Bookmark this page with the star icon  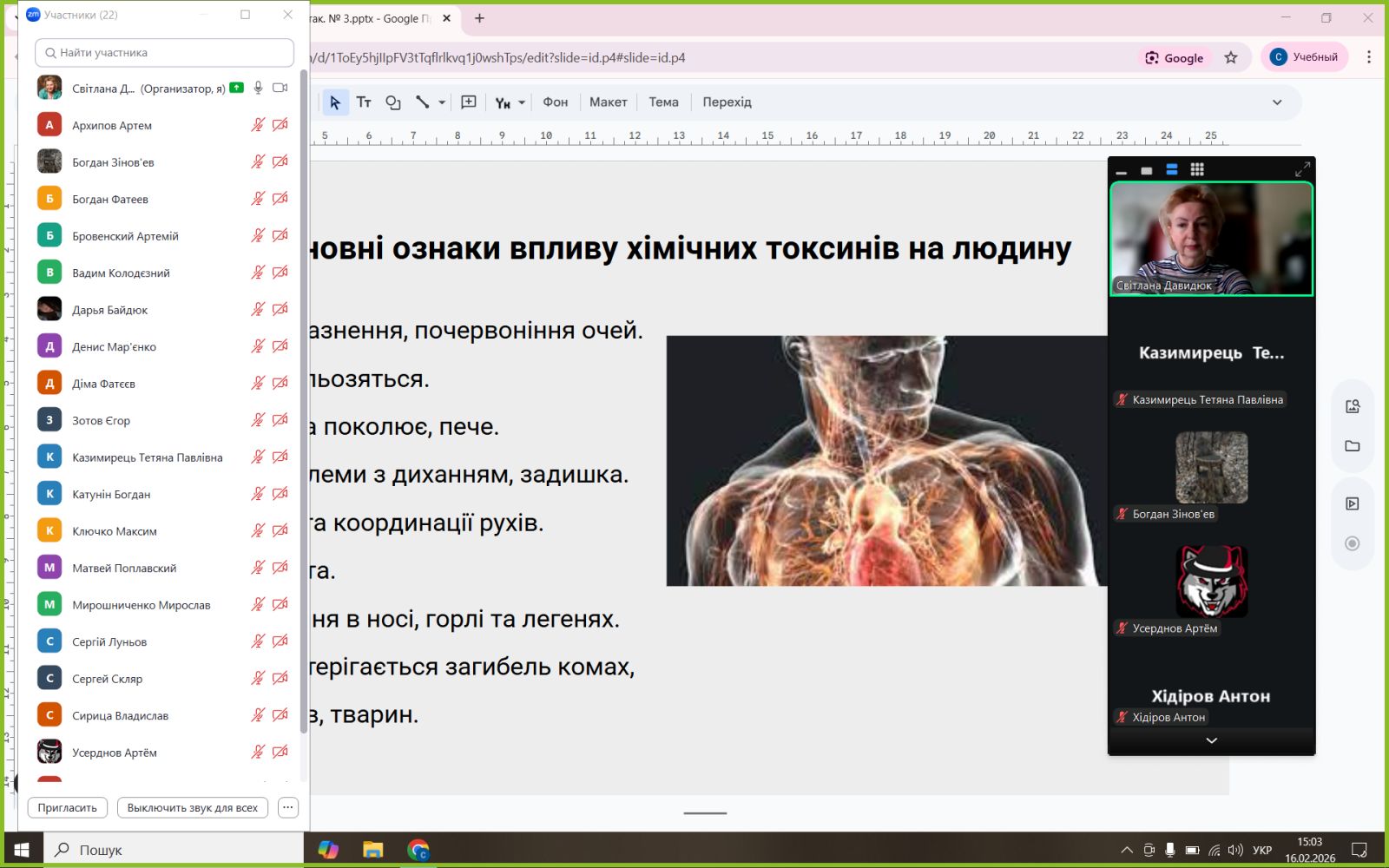(x=1230, y=57)
